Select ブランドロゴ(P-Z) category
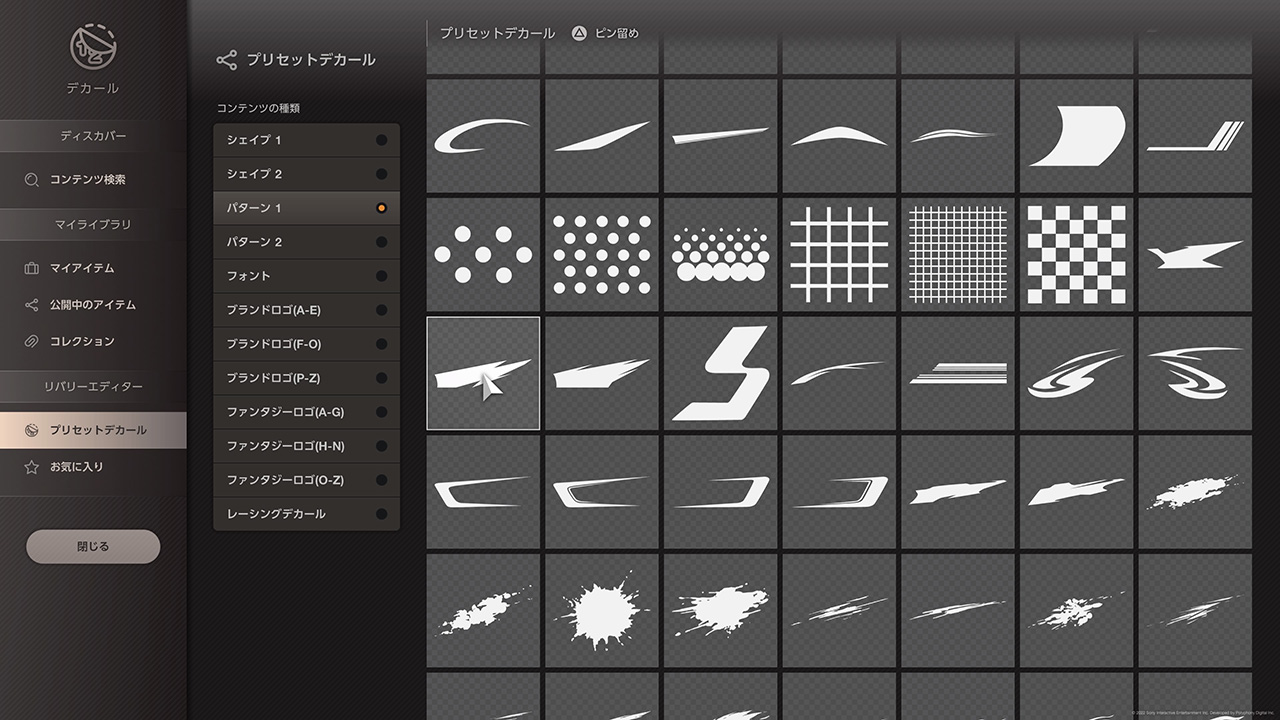Image resolution: width=1280 pixels, height=720 pixels. [x=306, y=378]
